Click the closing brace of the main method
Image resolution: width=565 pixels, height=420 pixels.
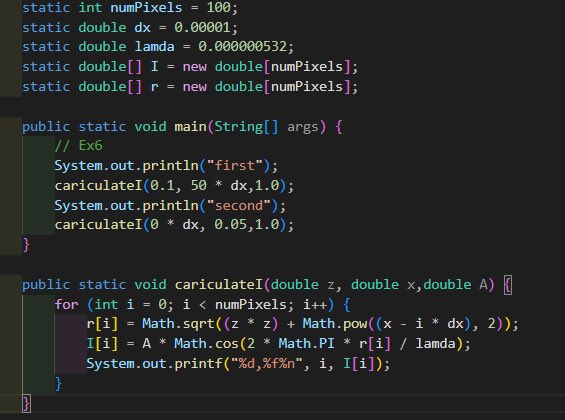(x=26, y=245)
